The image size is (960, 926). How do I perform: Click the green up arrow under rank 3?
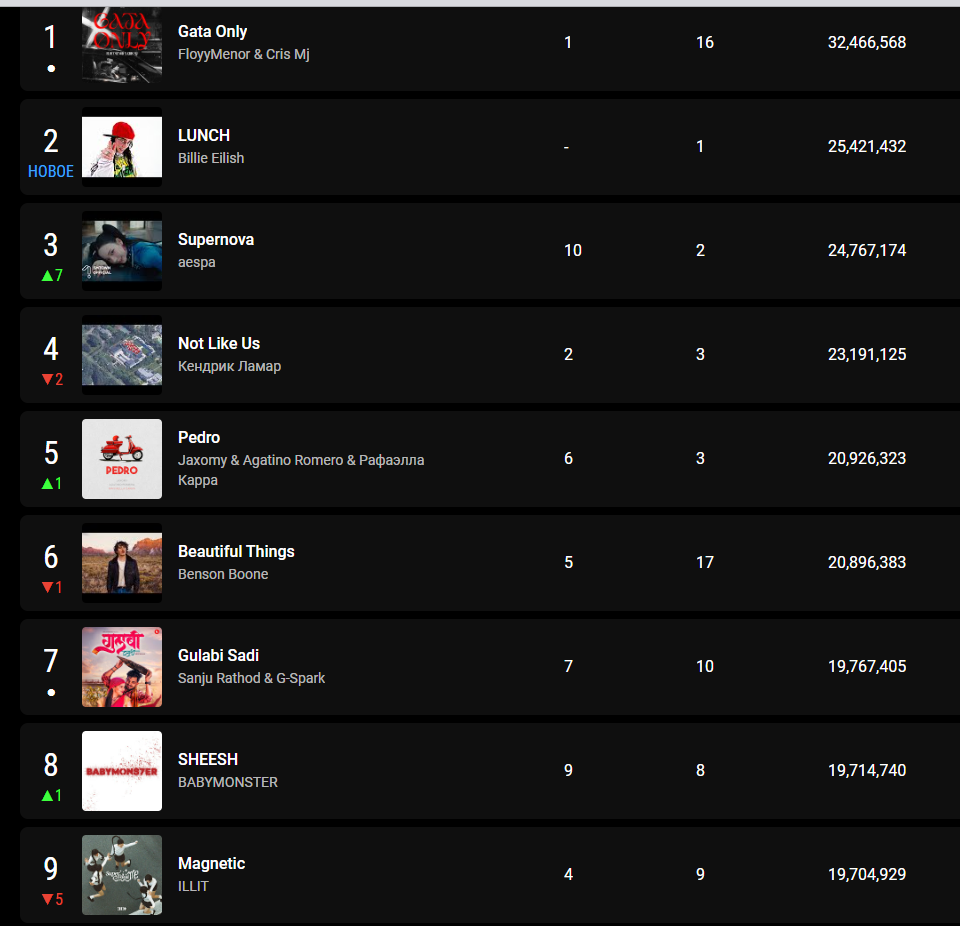click(47, 276)
